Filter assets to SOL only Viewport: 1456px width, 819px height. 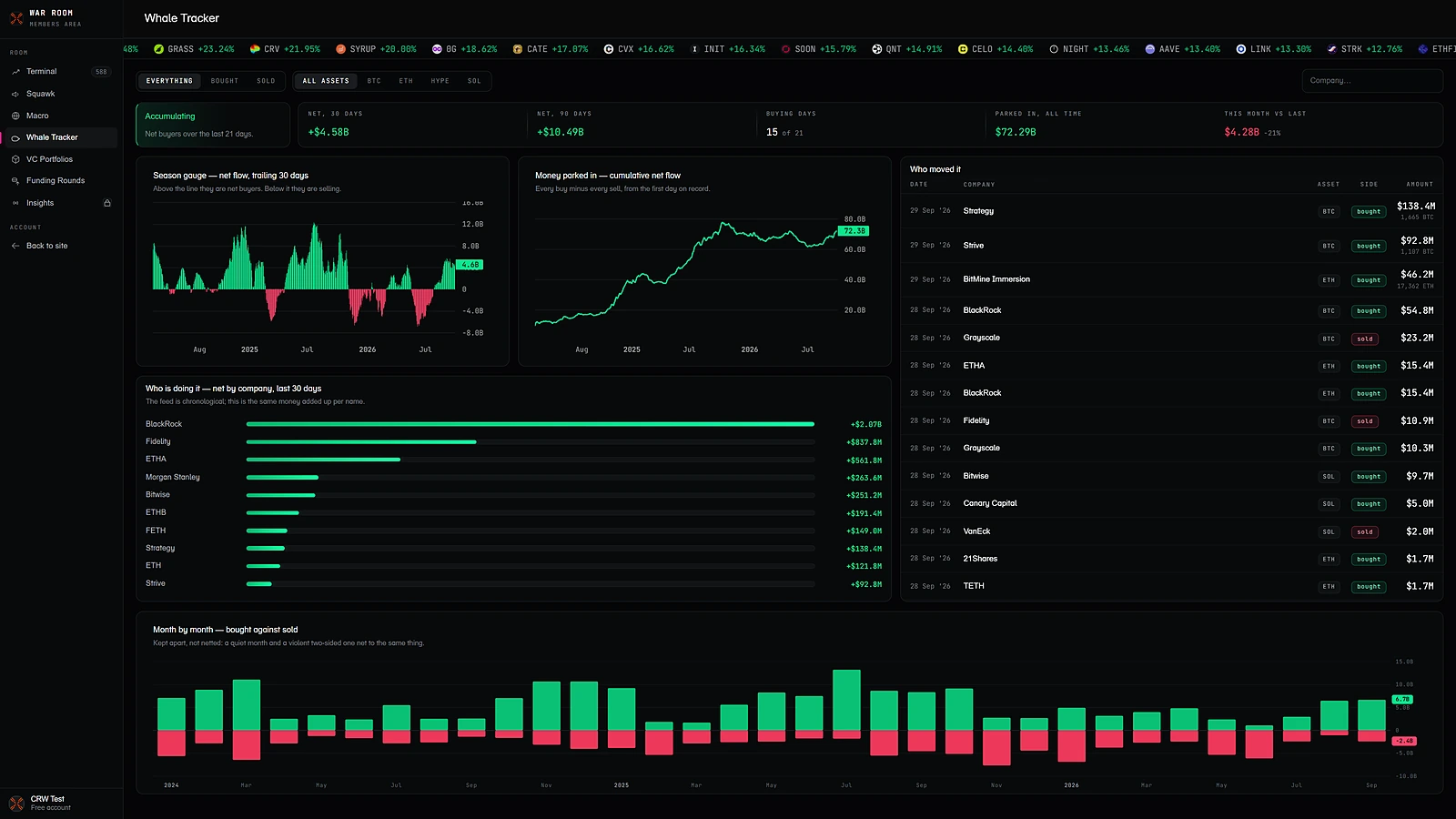click(474, 81)
